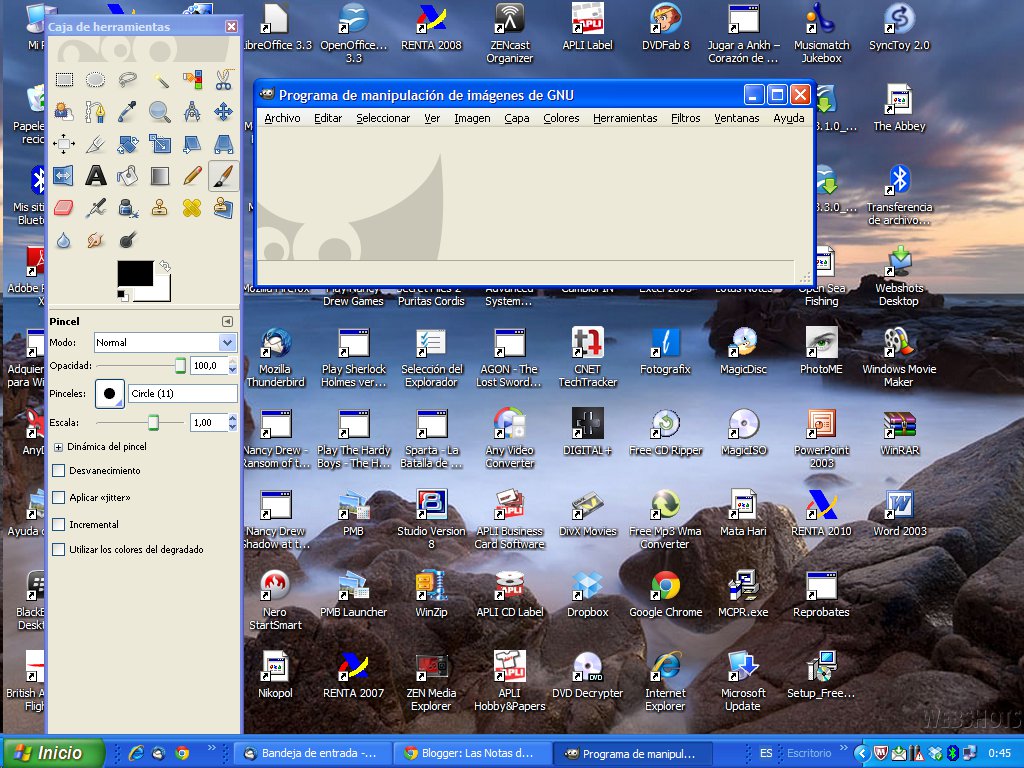Viewport: 1024px width, 768px height.
Task: Select the Crop knife tool
Action: coord(96,144)
